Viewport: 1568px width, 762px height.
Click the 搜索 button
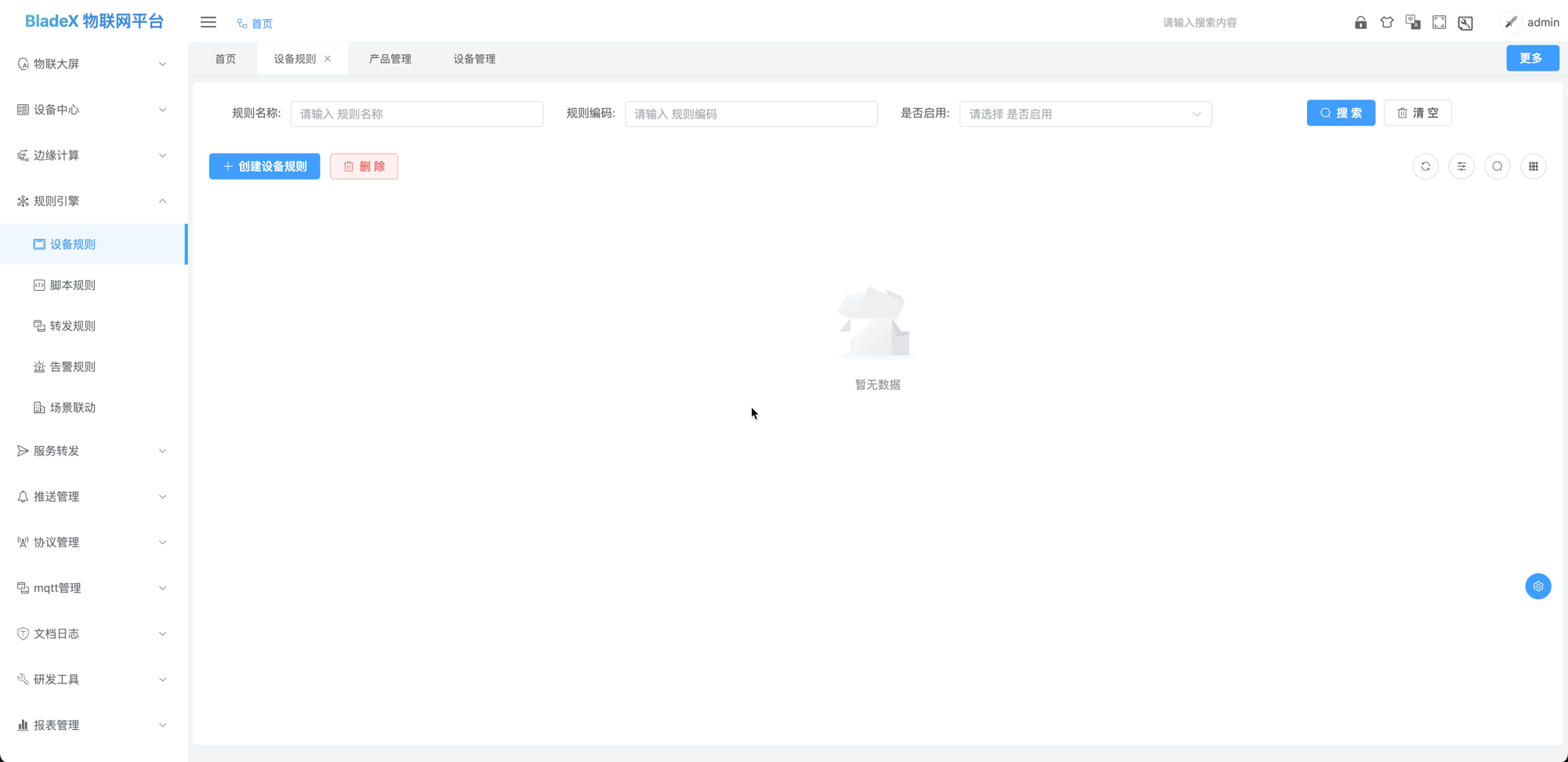tap(1340, 113)
